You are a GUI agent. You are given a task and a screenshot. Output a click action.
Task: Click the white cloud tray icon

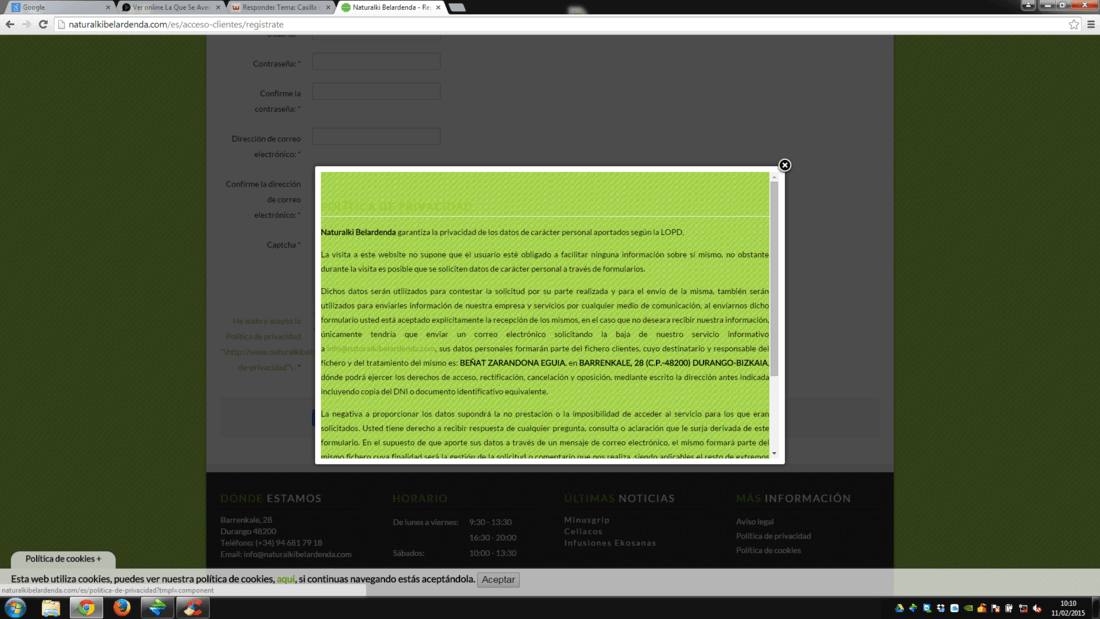(954, 608)
